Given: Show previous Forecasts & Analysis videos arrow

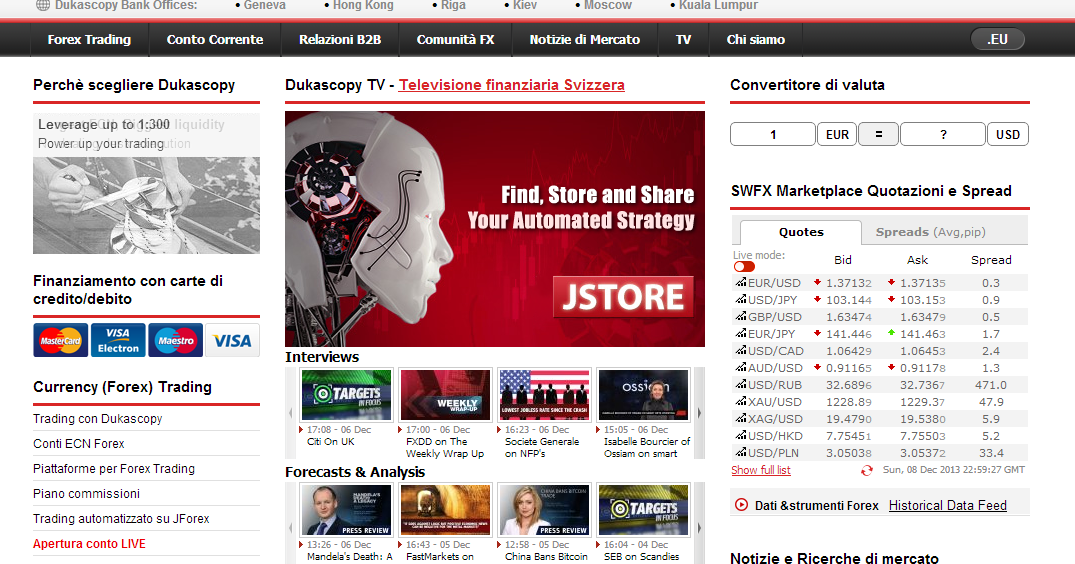Looking at the screenshot, I should coord(291,528).
